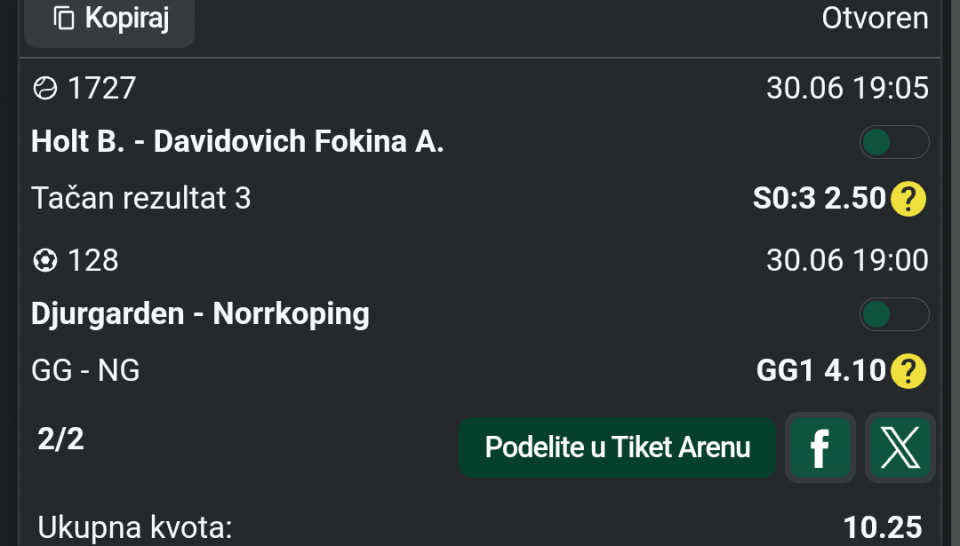Click the soccer ball icon near 128
The width and height of the screenshot is (960, 546).
pos(45,261)
